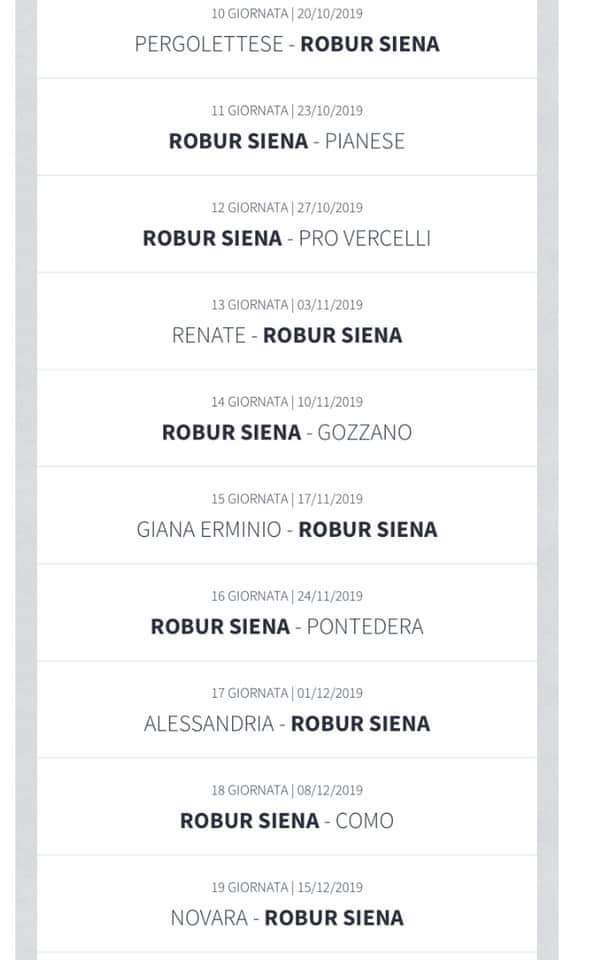Click the 10 Giornata 20/10/2019 date label
Viewport: 600px width, 960px height.
(x=287, y=14)
